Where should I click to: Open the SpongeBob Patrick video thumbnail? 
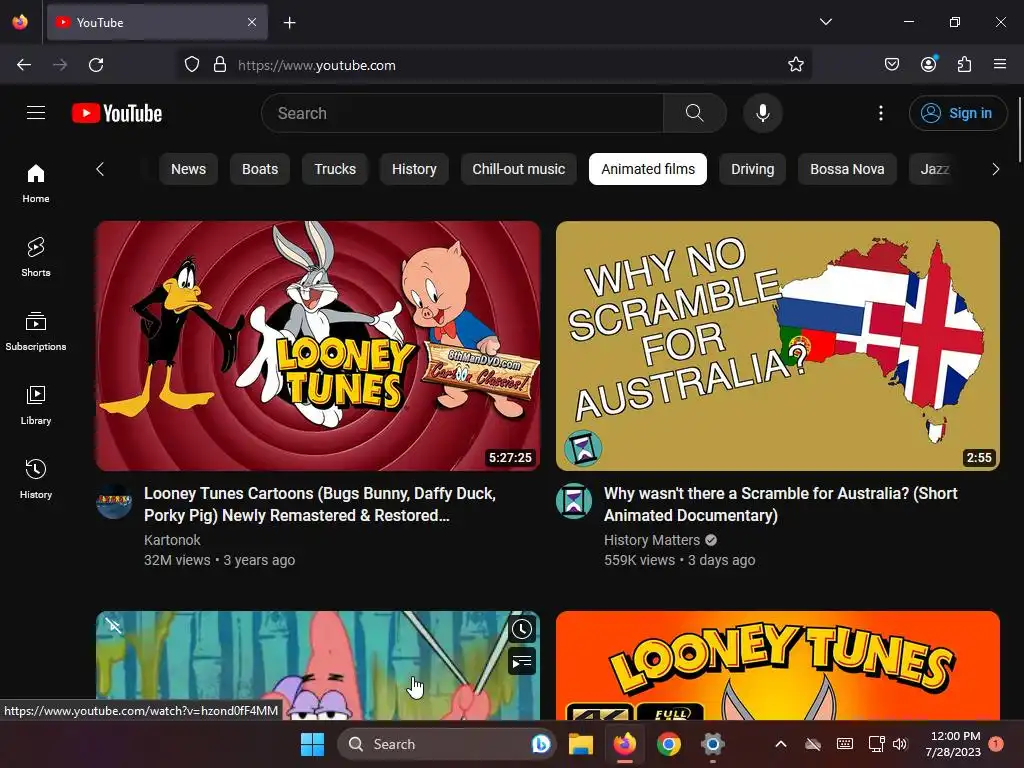pyautogui.click(x=318, y=665)
